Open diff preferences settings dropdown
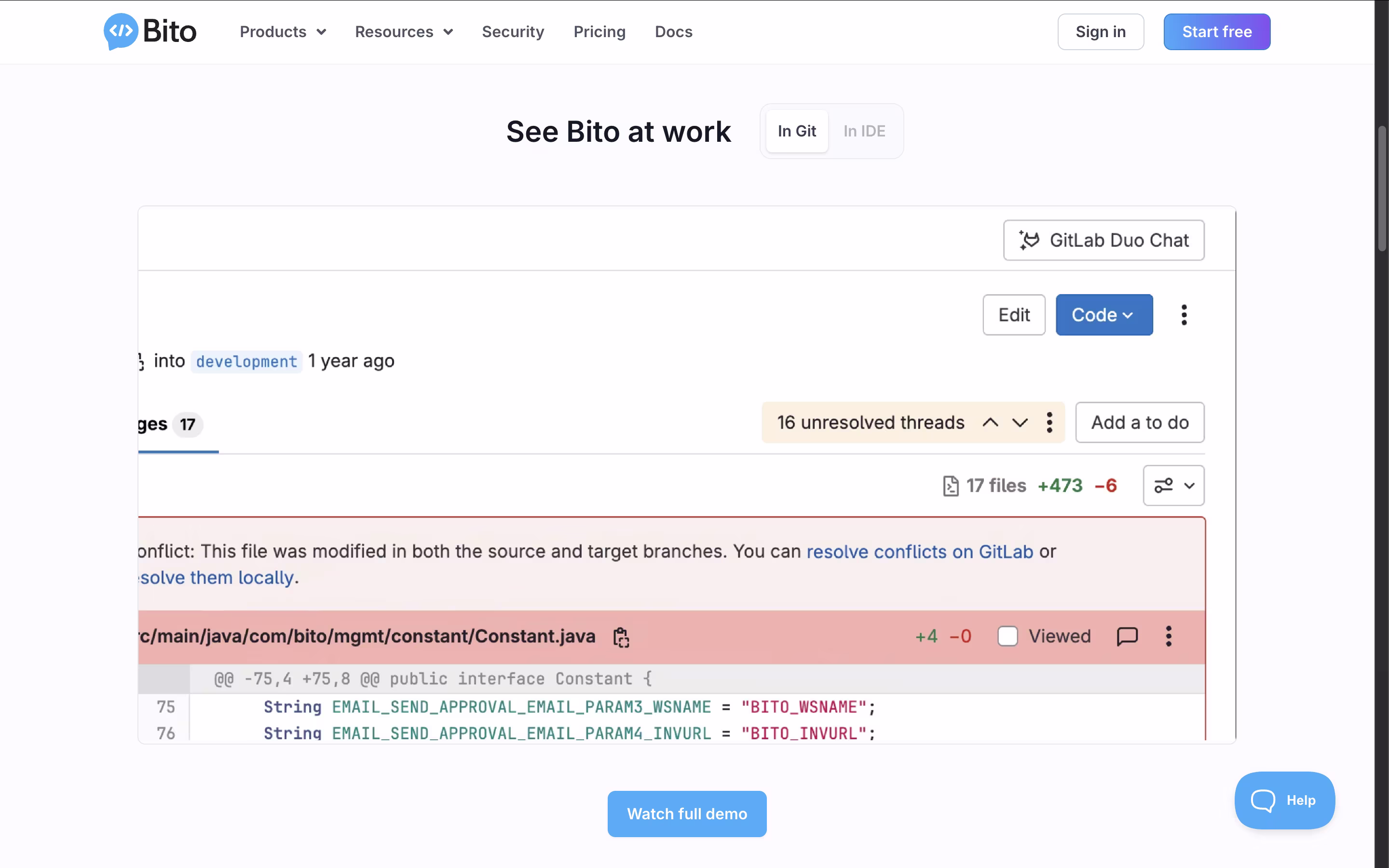This screenshot has height=868, width=1389. point(1173,486)
